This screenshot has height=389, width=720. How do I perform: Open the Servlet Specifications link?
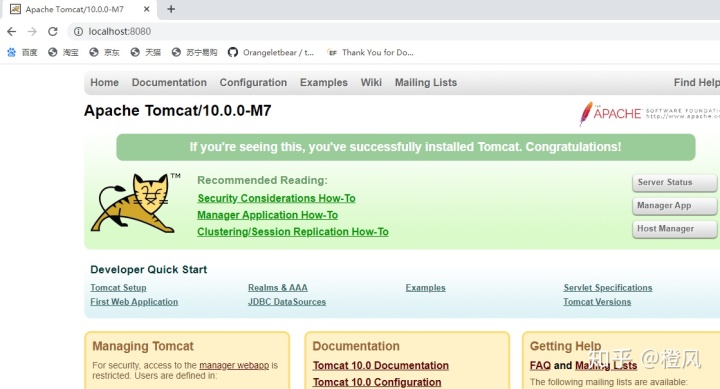(608, 288)
